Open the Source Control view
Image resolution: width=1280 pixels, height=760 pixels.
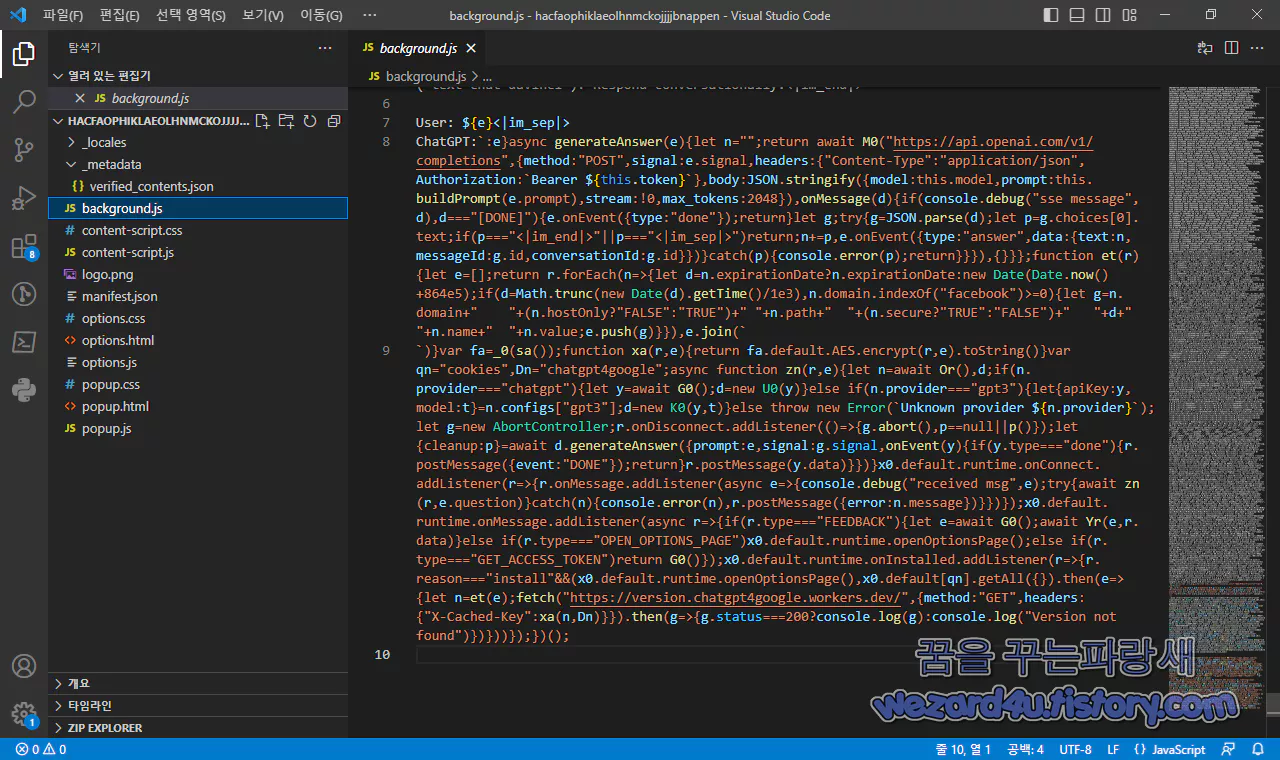click(x=24, y=150)
